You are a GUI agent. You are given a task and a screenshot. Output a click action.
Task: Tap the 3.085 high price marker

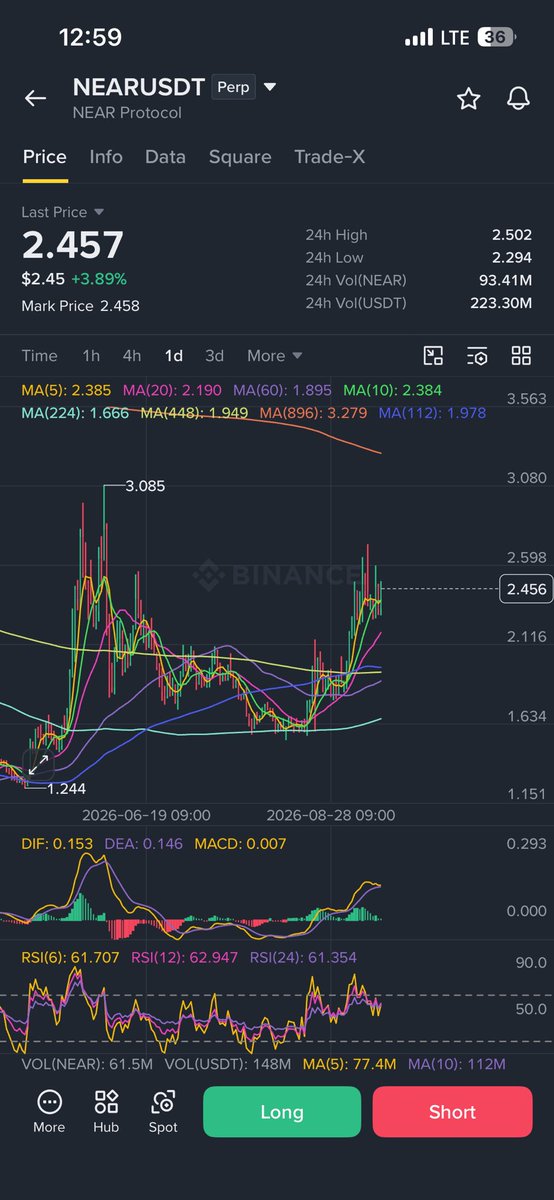[x=146, y=486]
